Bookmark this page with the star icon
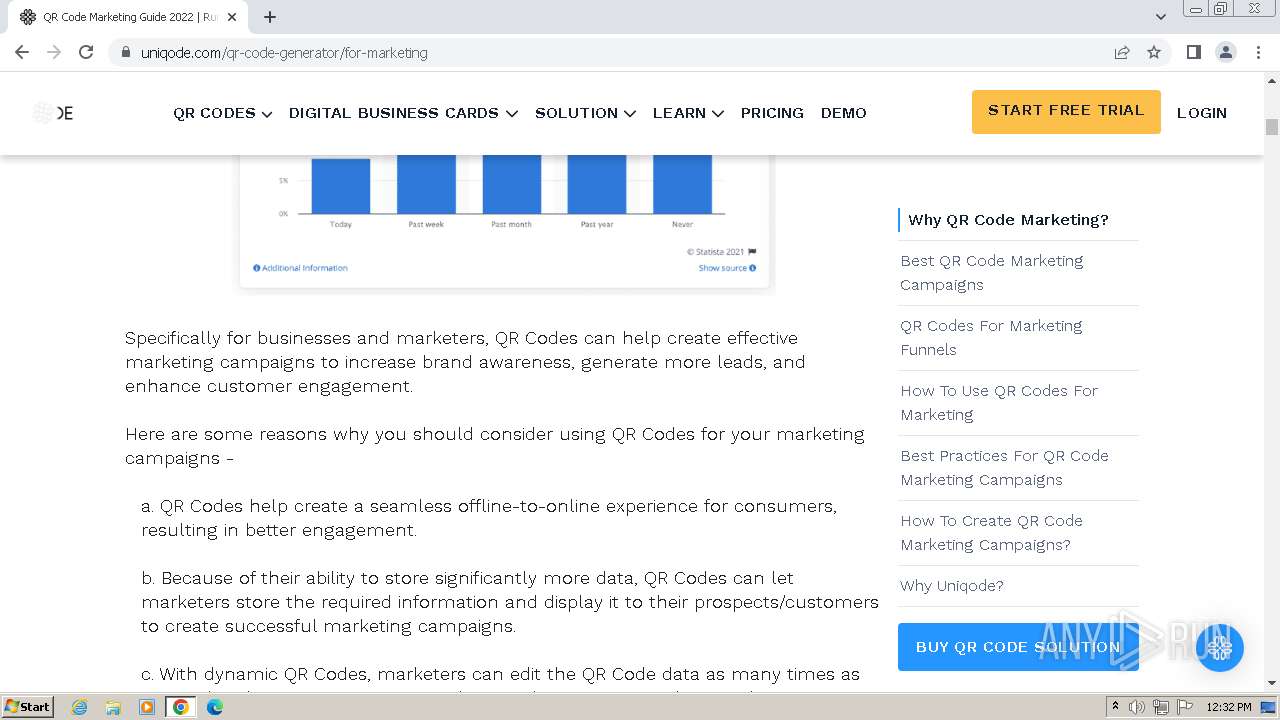The height and width of the screenshot is (720, 1280). pyautogui.click(x=1154, y=52)
